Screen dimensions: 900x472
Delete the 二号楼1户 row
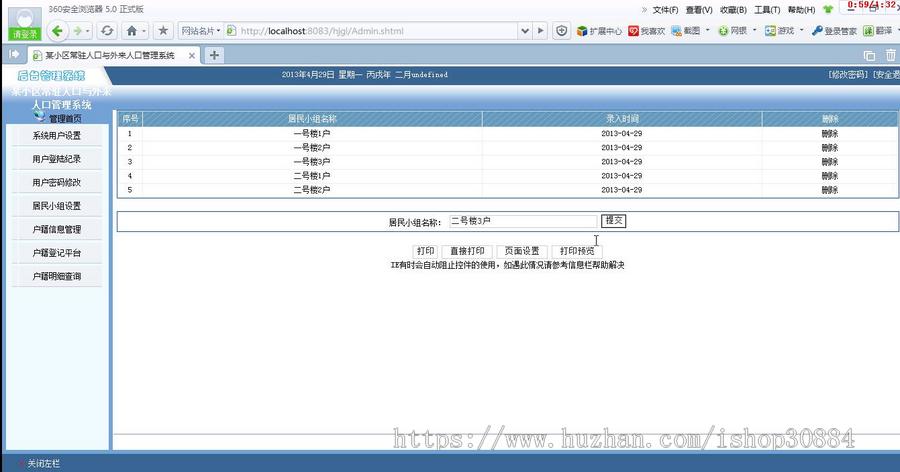coord(829,176)
